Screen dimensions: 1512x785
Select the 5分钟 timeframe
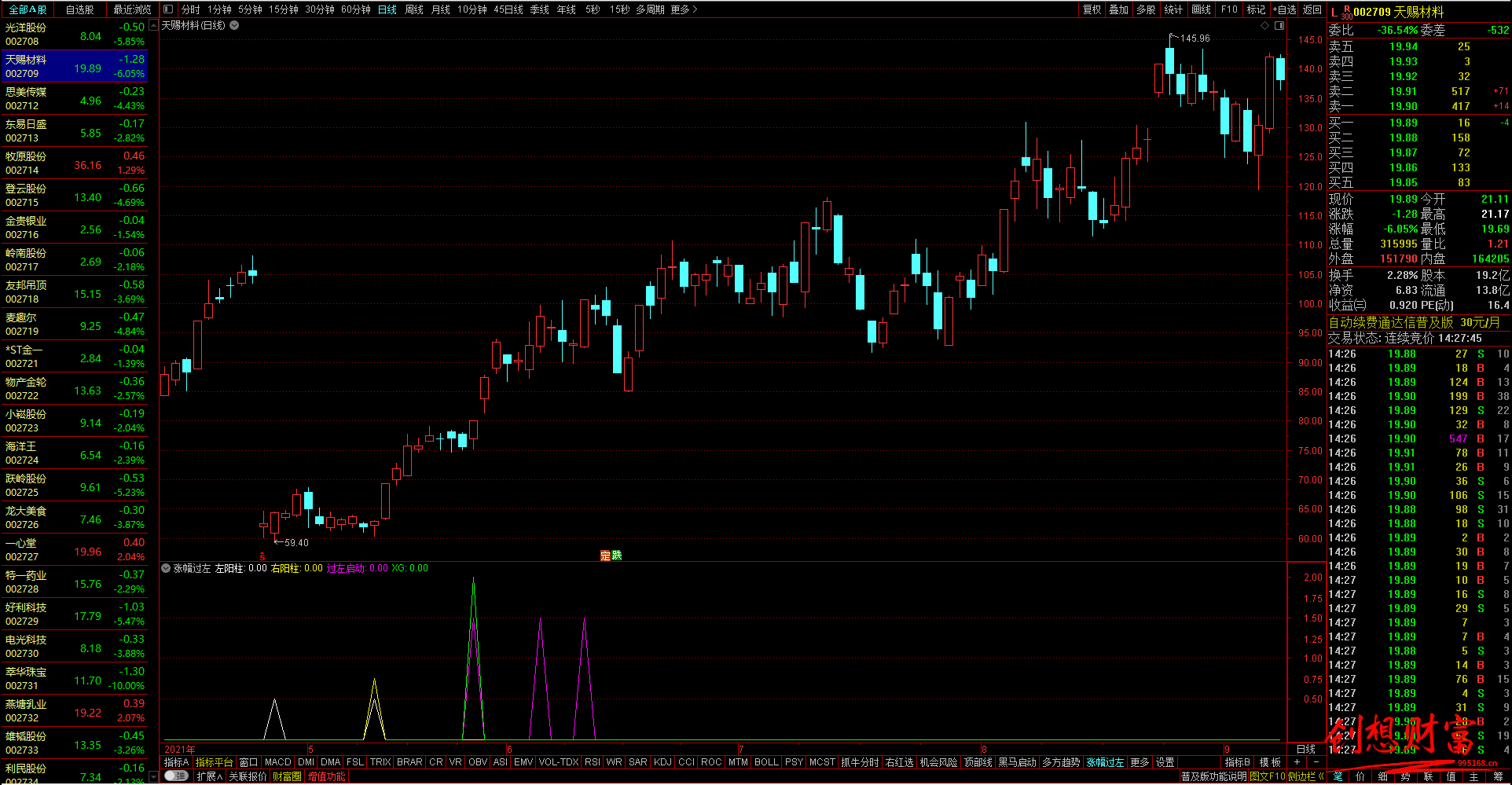pos(250,9)
